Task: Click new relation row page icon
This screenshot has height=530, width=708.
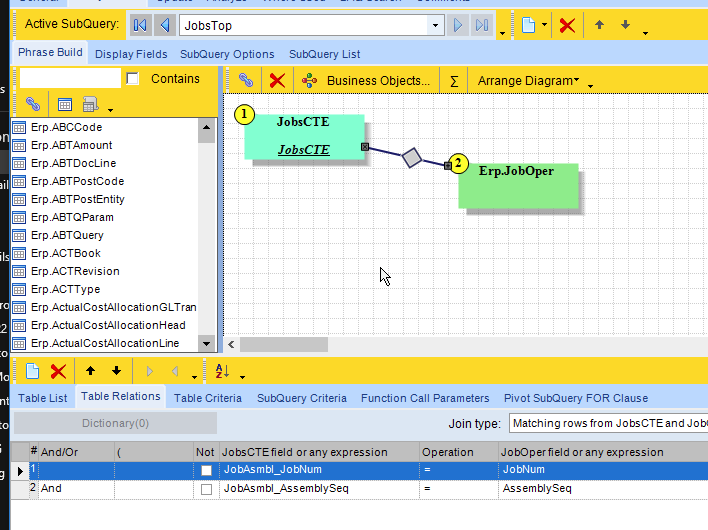Action: point(33,372)
